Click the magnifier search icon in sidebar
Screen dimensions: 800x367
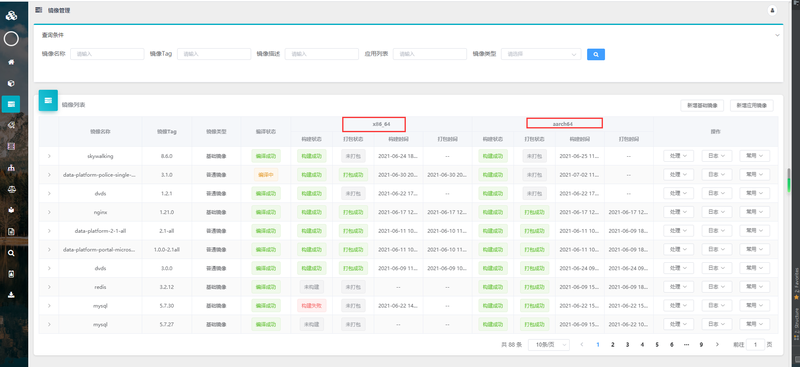click(x=11, y=253)
